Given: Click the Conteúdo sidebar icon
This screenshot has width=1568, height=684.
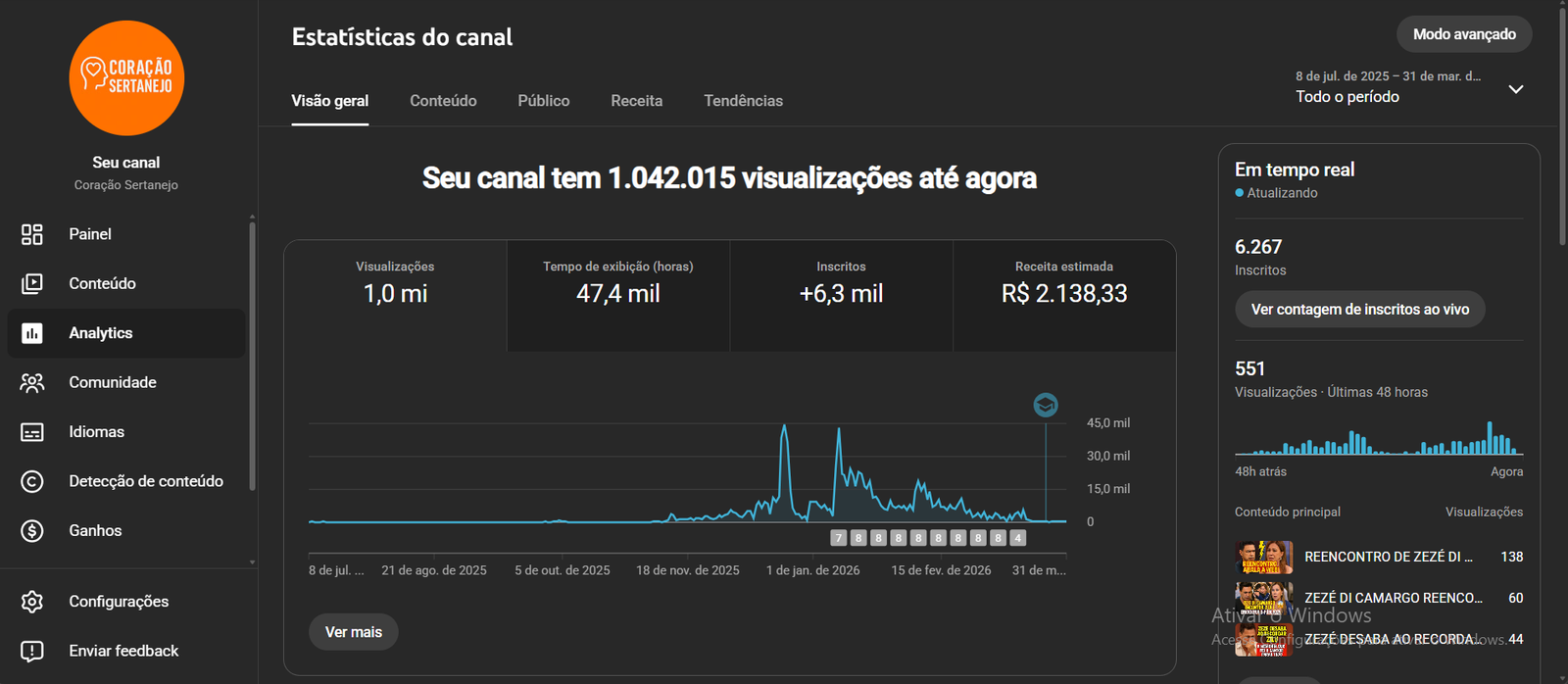Looking at the screenshot, I should (32, 283).
